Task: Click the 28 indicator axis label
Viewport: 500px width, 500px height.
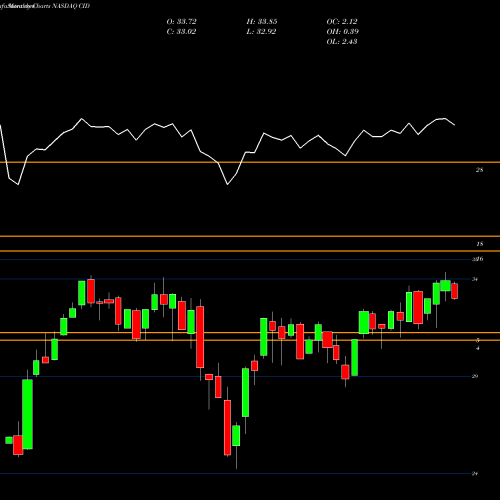Action: click(x=479, y=170)
